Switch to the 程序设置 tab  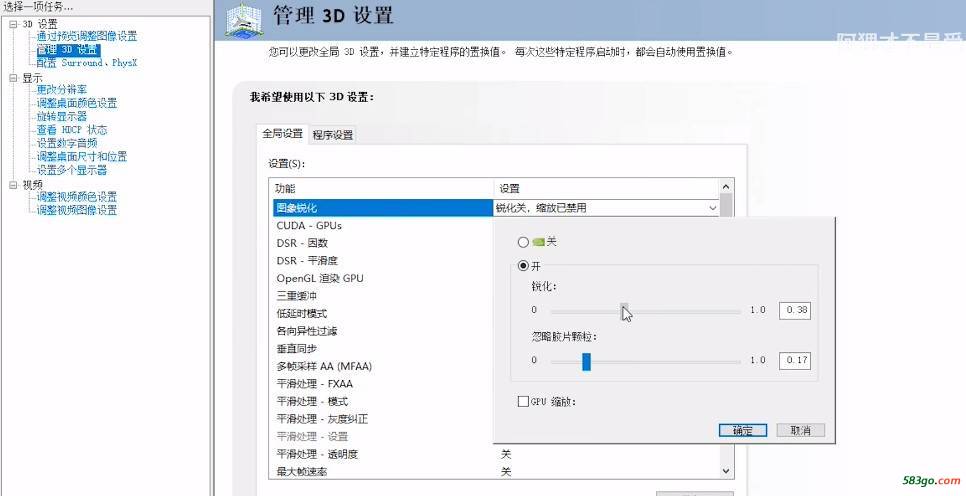click(x=333, y=135)
